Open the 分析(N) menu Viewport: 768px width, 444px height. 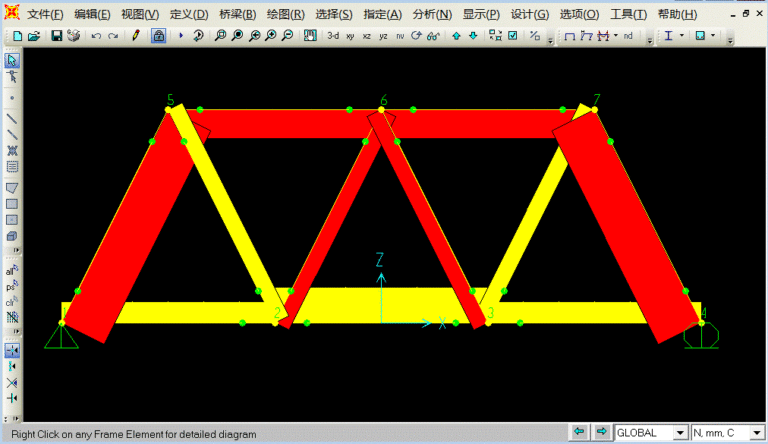coord(432,14)
